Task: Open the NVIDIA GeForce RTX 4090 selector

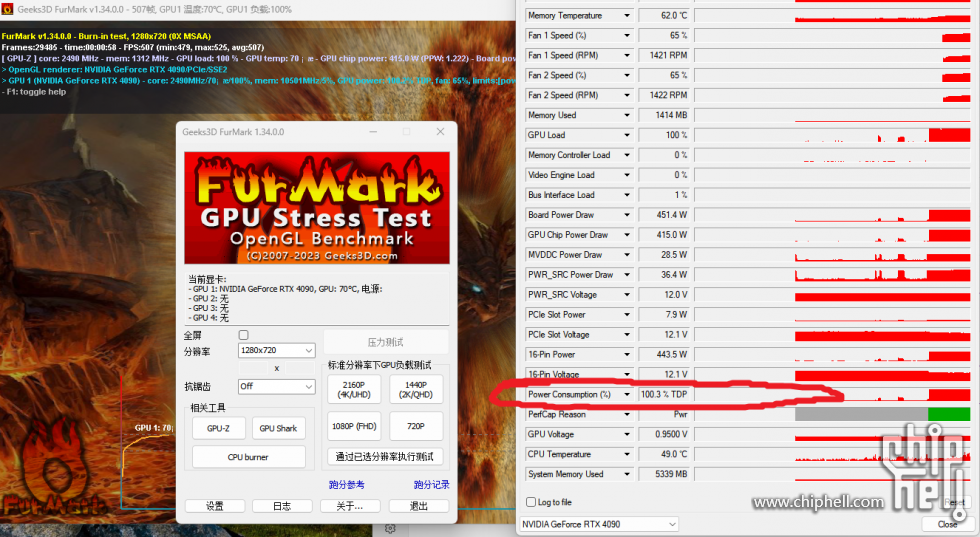Action: point(599,524)
